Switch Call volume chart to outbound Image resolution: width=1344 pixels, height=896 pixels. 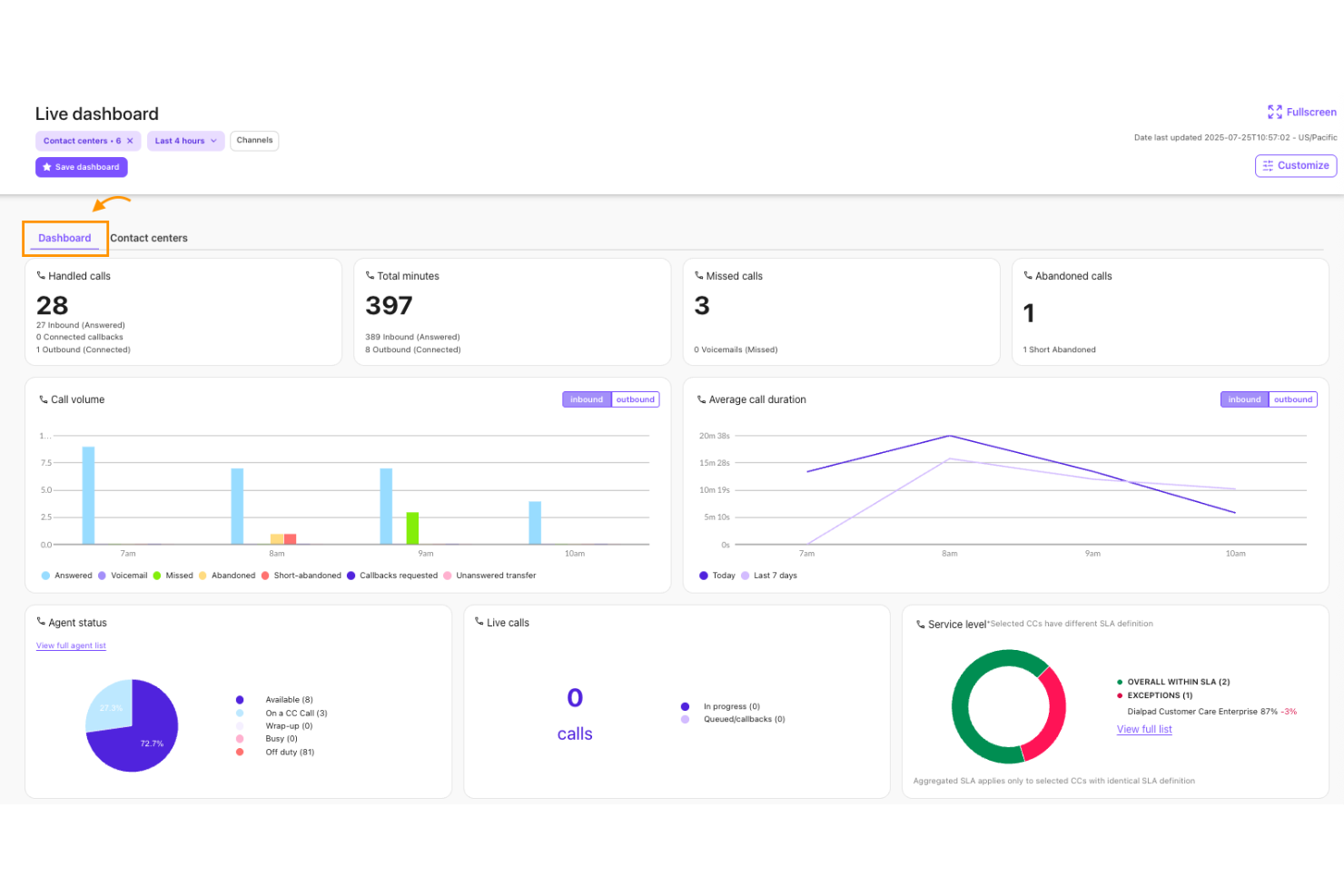point(635,399)
